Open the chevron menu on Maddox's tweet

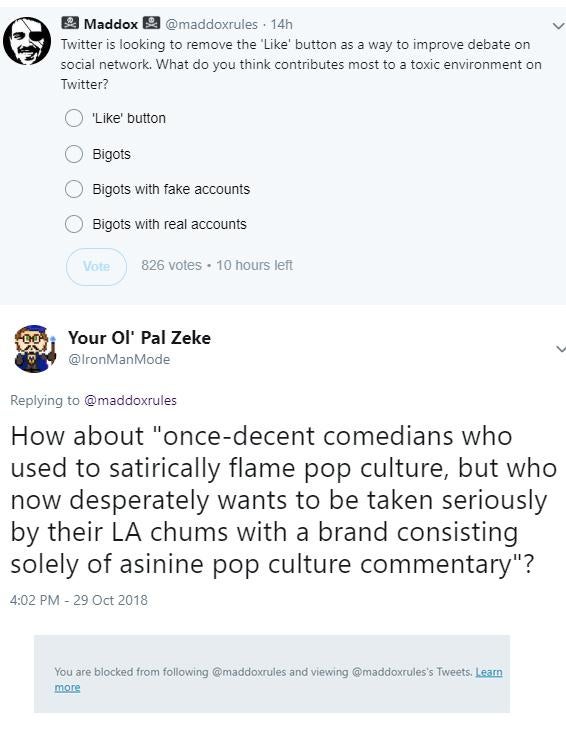pos(558,26)
